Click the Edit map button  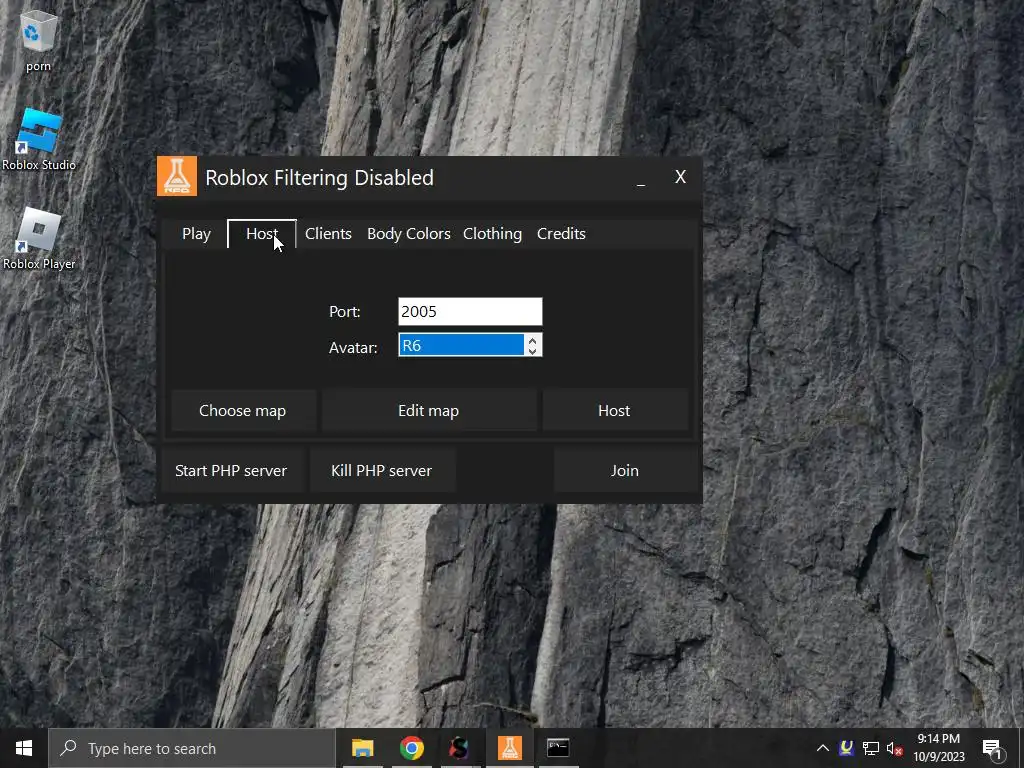428,410
